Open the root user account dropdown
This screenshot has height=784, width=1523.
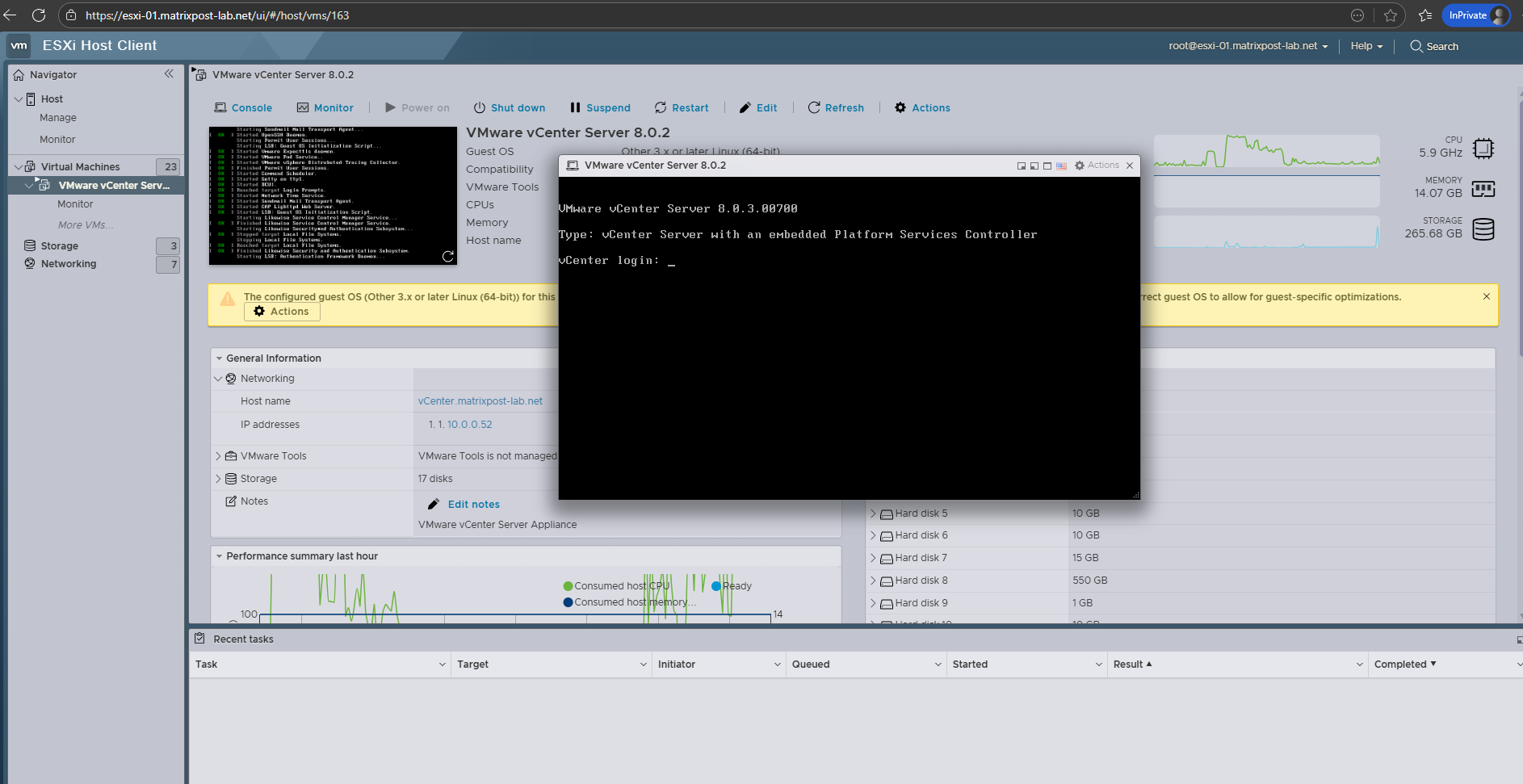point(1248,46)
